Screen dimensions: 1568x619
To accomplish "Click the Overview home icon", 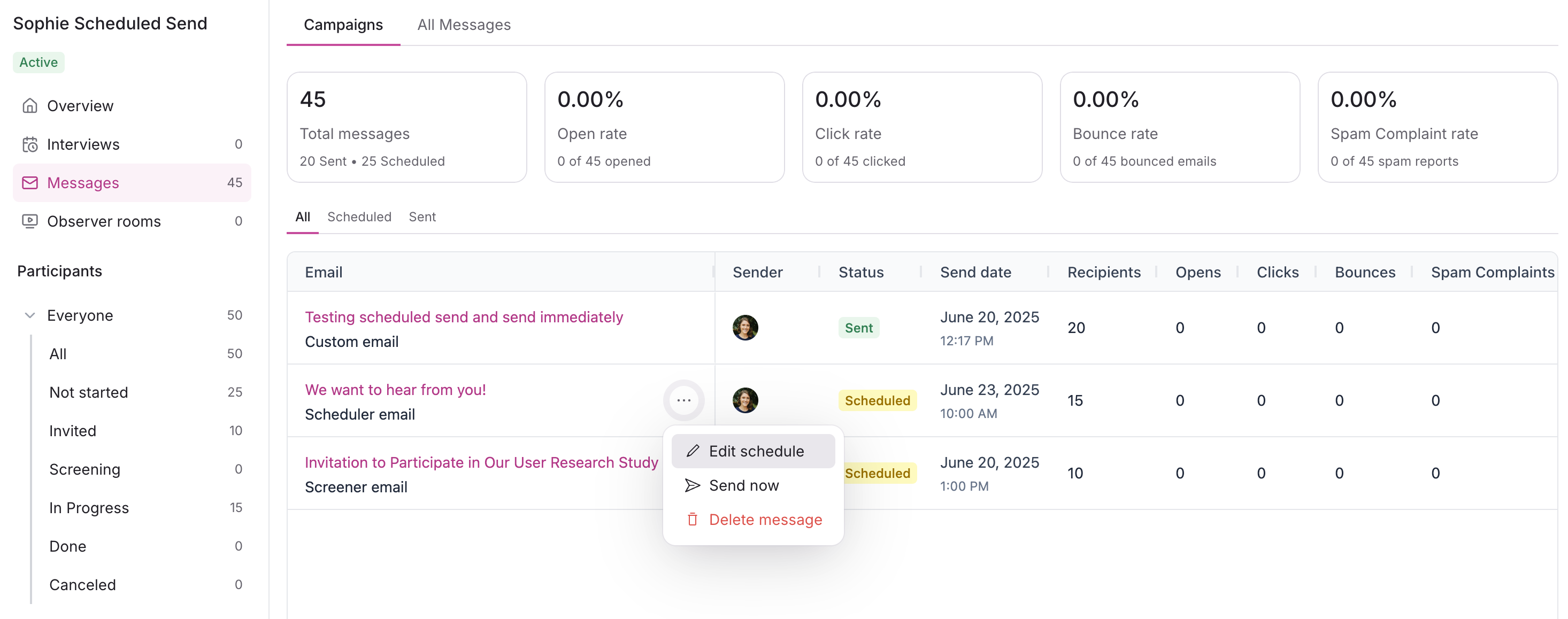I will point(30,106).
